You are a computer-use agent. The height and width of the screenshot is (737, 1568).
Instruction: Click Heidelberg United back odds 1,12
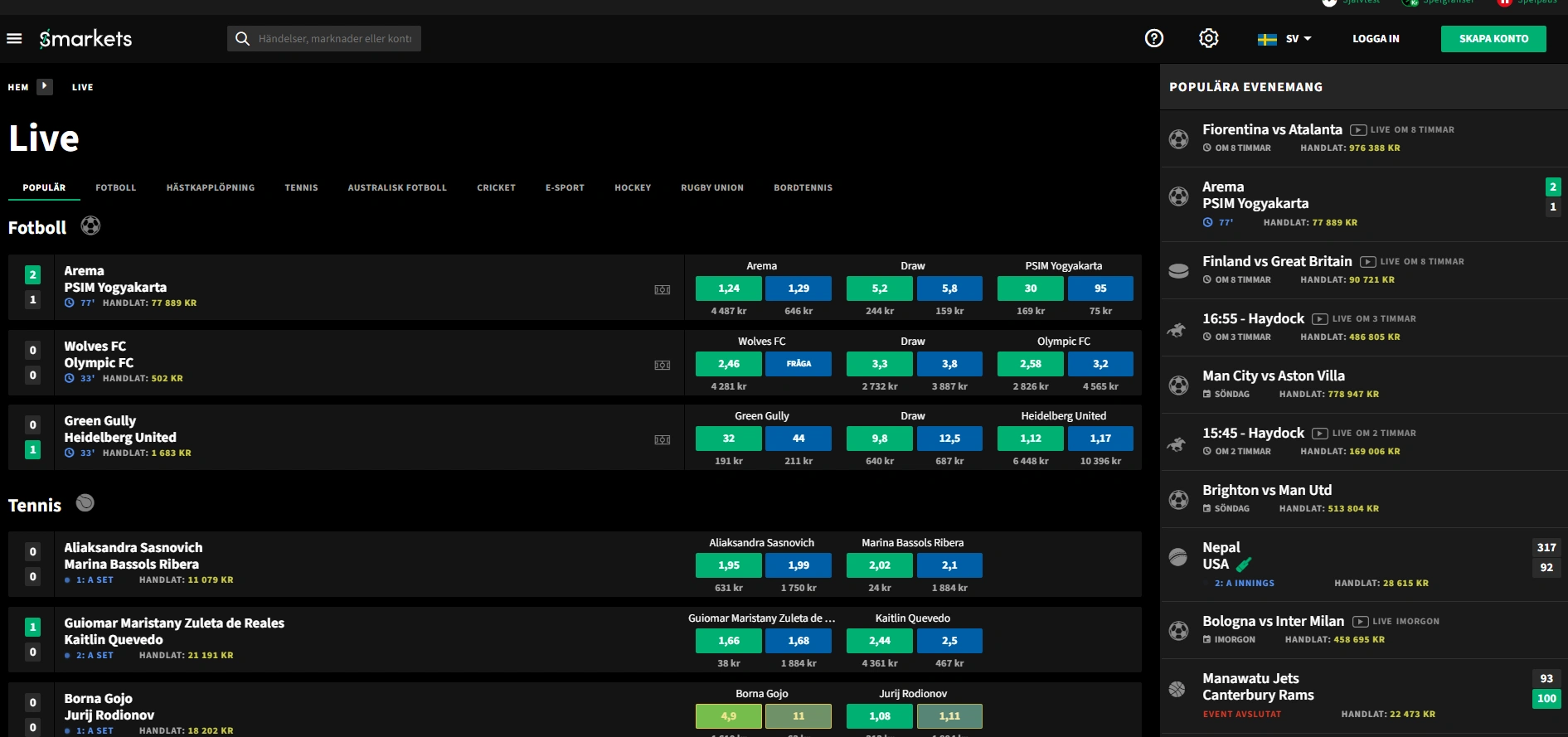coord(1031,439)
